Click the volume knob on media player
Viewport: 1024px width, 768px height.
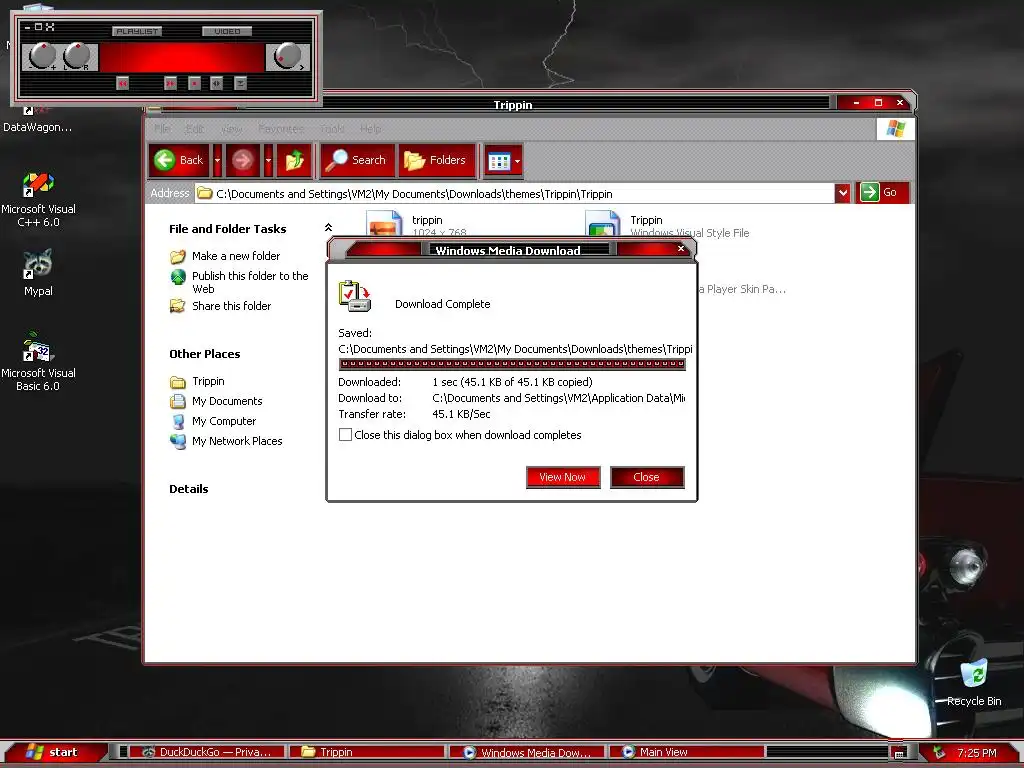coord(42,56)
